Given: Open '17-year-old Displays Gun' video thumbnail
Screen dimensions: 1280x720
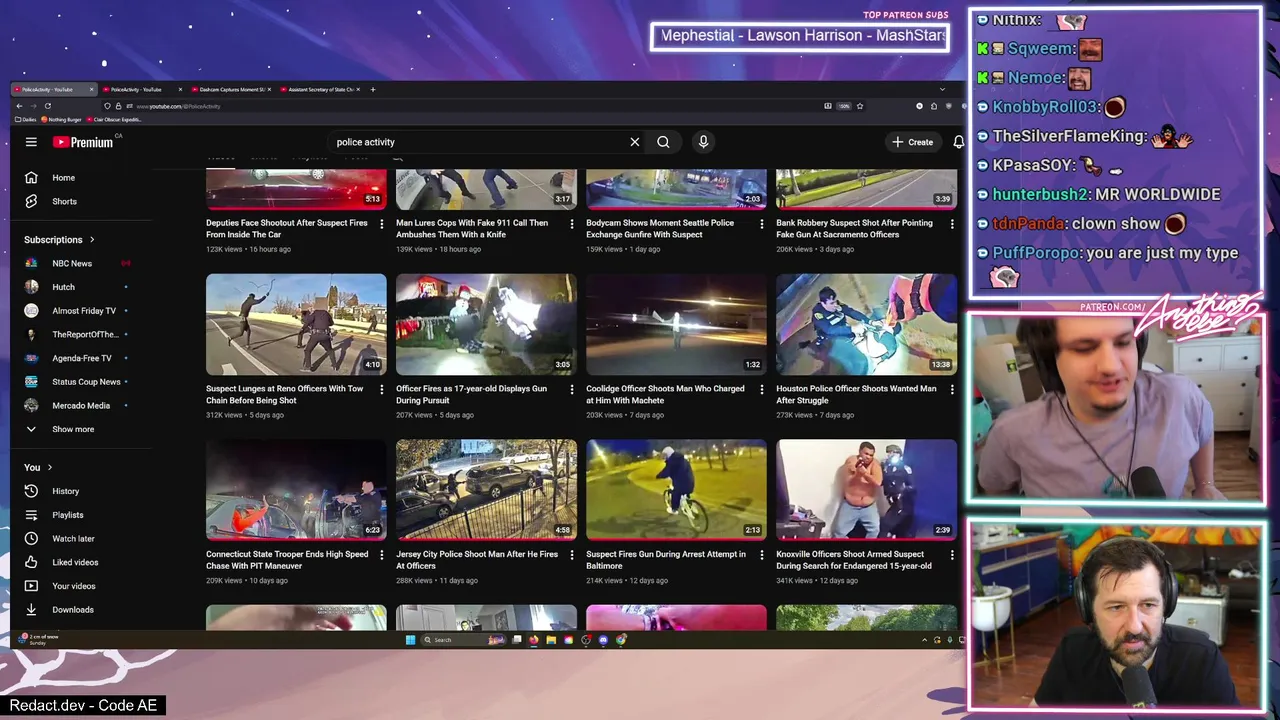Looking at the screenshot, I should tap(486, 324).
